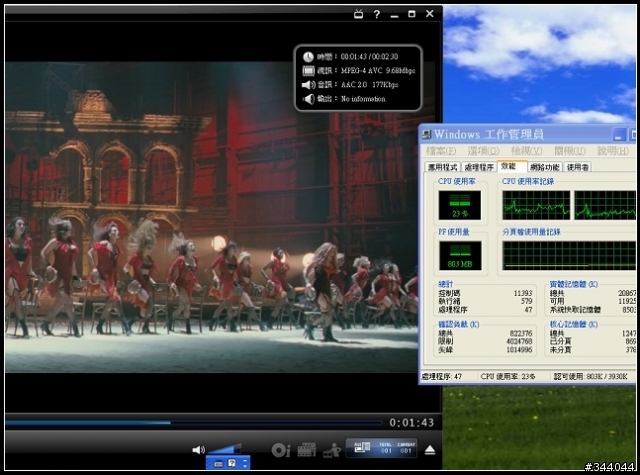640x475 pixels.
Task: Switch to the 使用者 tab
Action: click(x=578, y=167)
